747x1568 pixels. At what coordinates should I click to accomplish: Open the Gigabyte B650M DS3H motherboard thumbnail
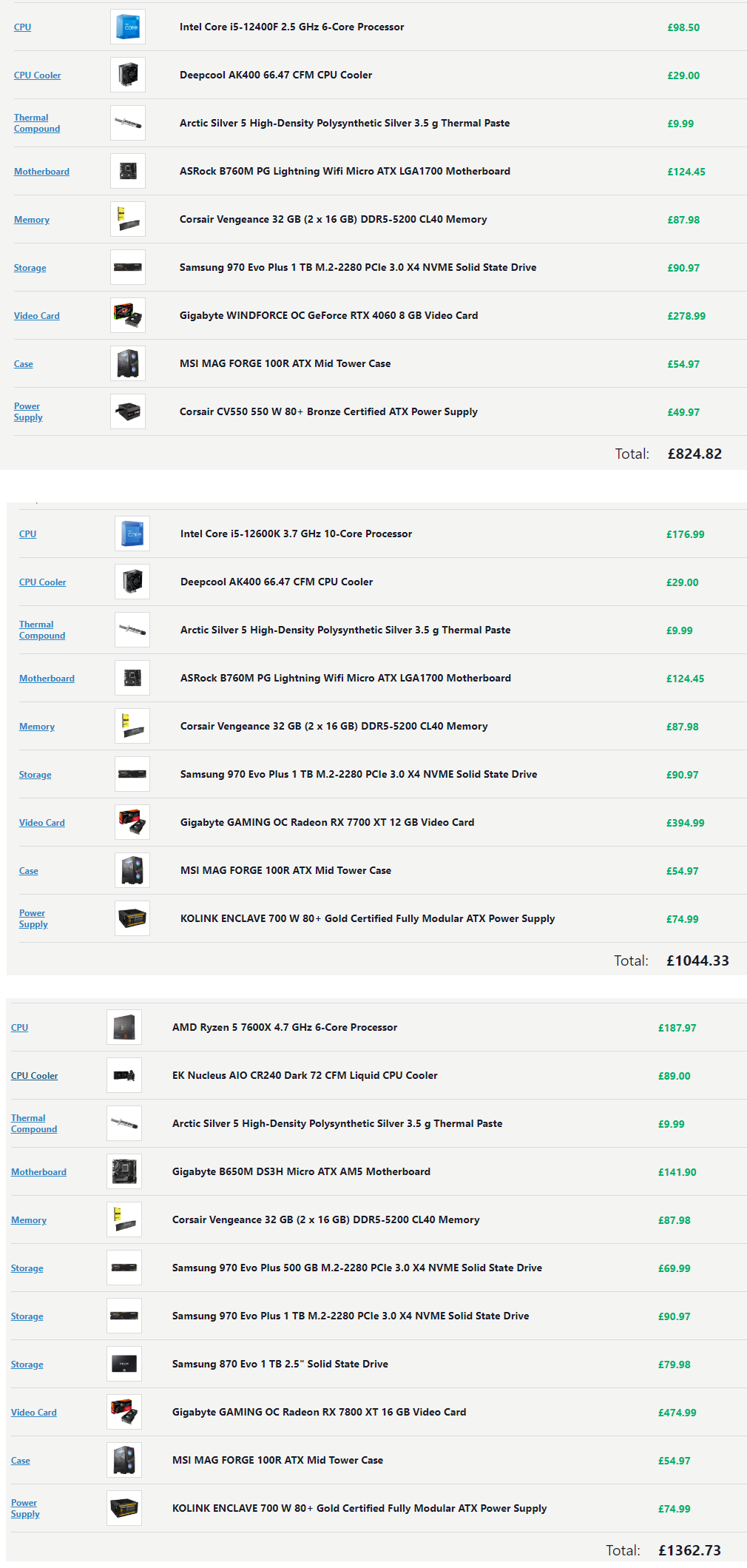pyautogui.click(x=124, y=1171)
